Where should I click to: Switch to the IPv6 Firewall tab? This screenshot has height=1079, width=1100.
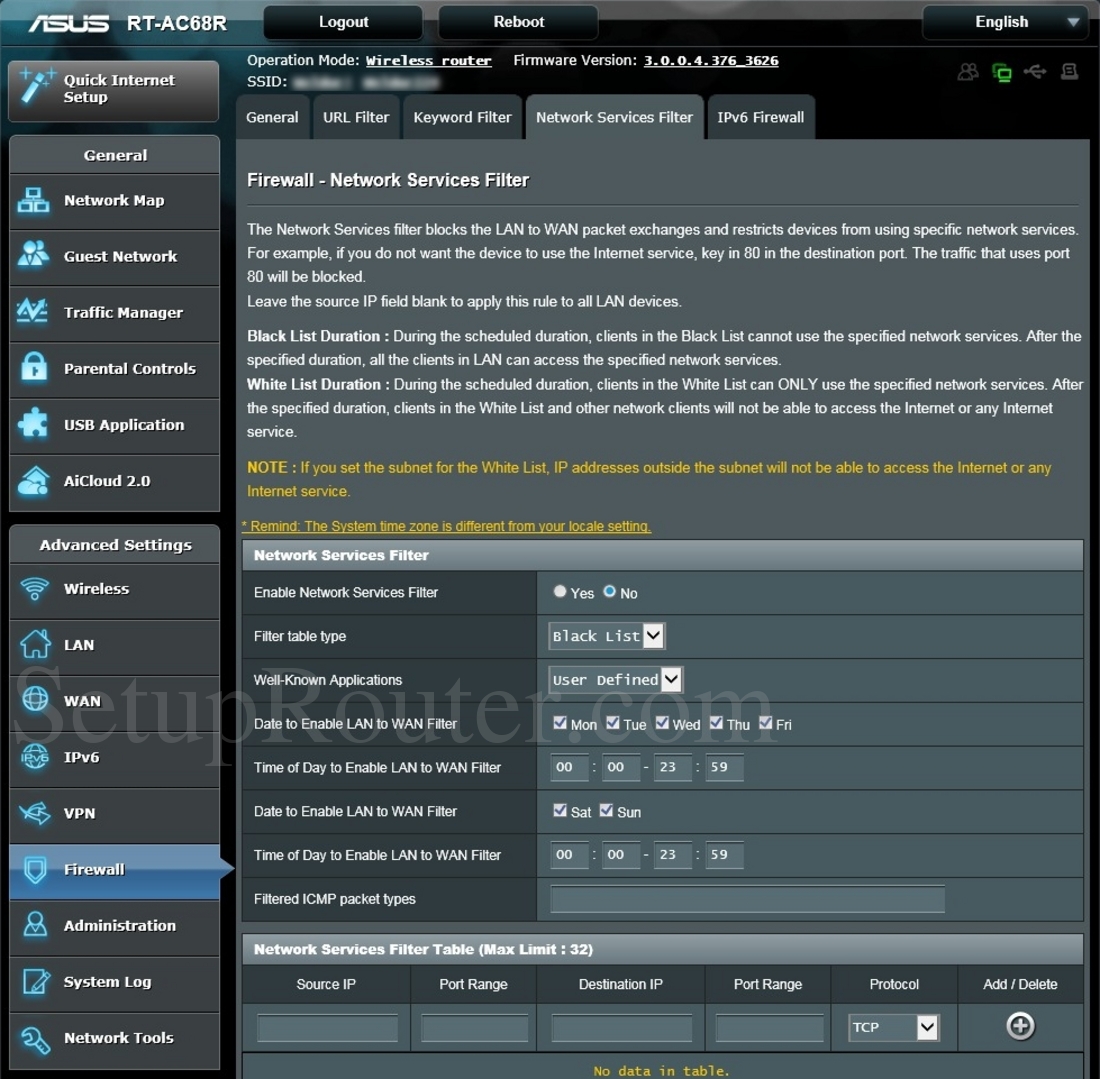pos(761,117)
